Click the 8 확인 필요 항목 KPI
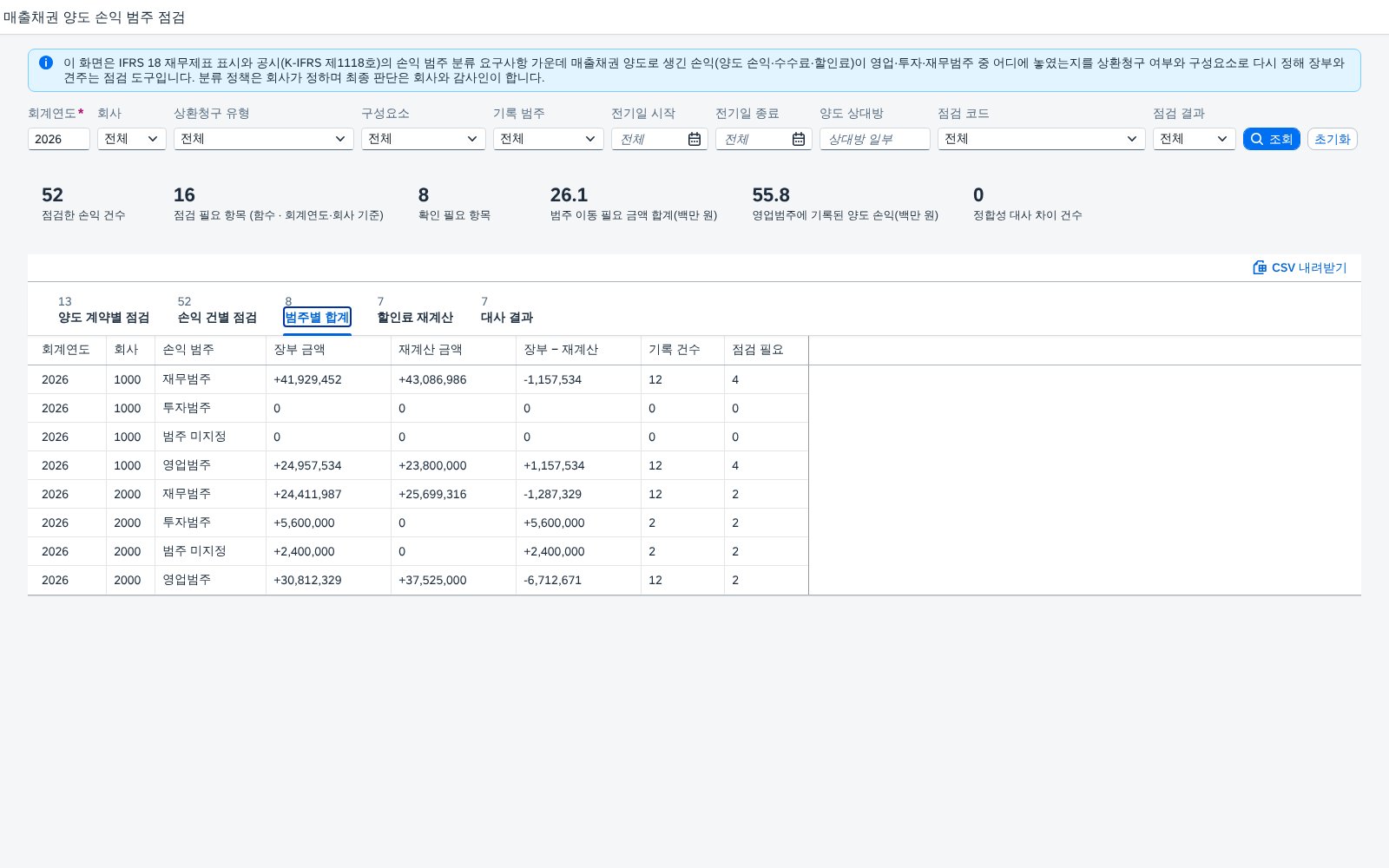This screenshot has width=1389, height=868. [454, 204]
